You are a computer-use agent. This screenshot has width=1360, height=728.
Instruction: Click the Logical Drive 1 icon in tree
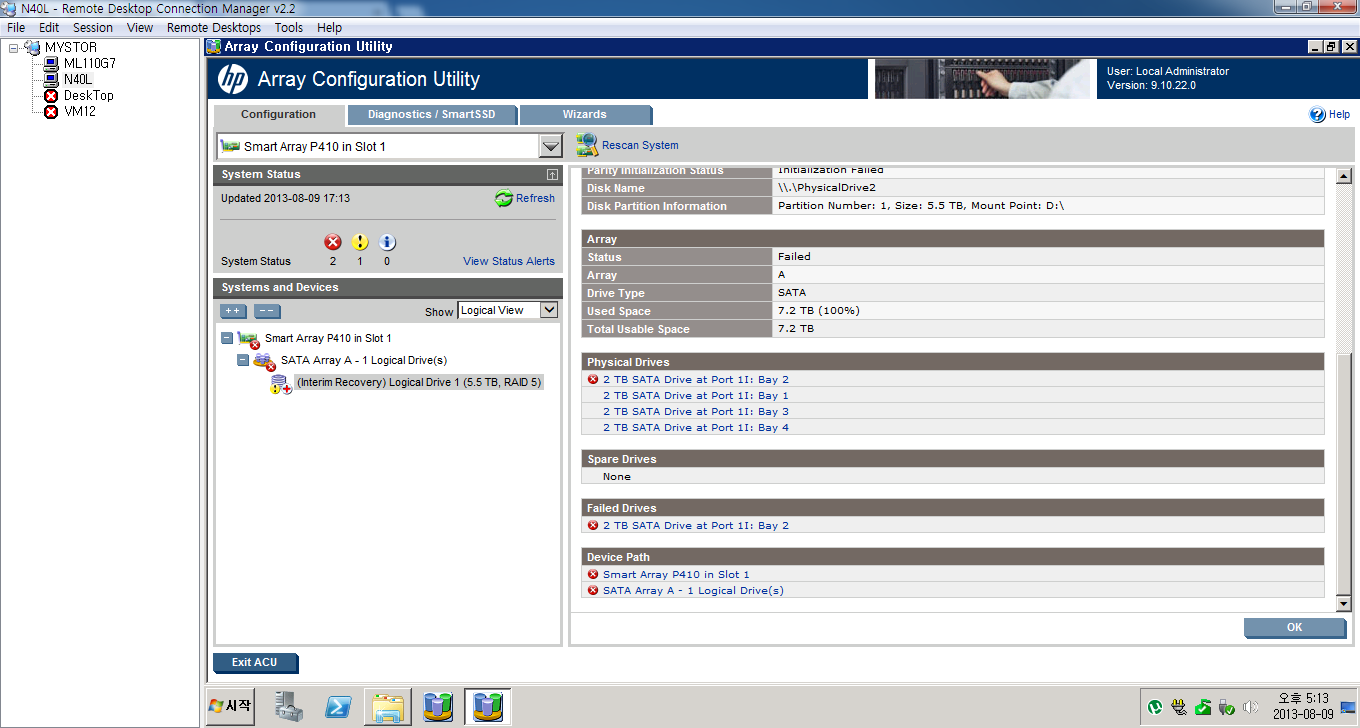tap(281, 383)
